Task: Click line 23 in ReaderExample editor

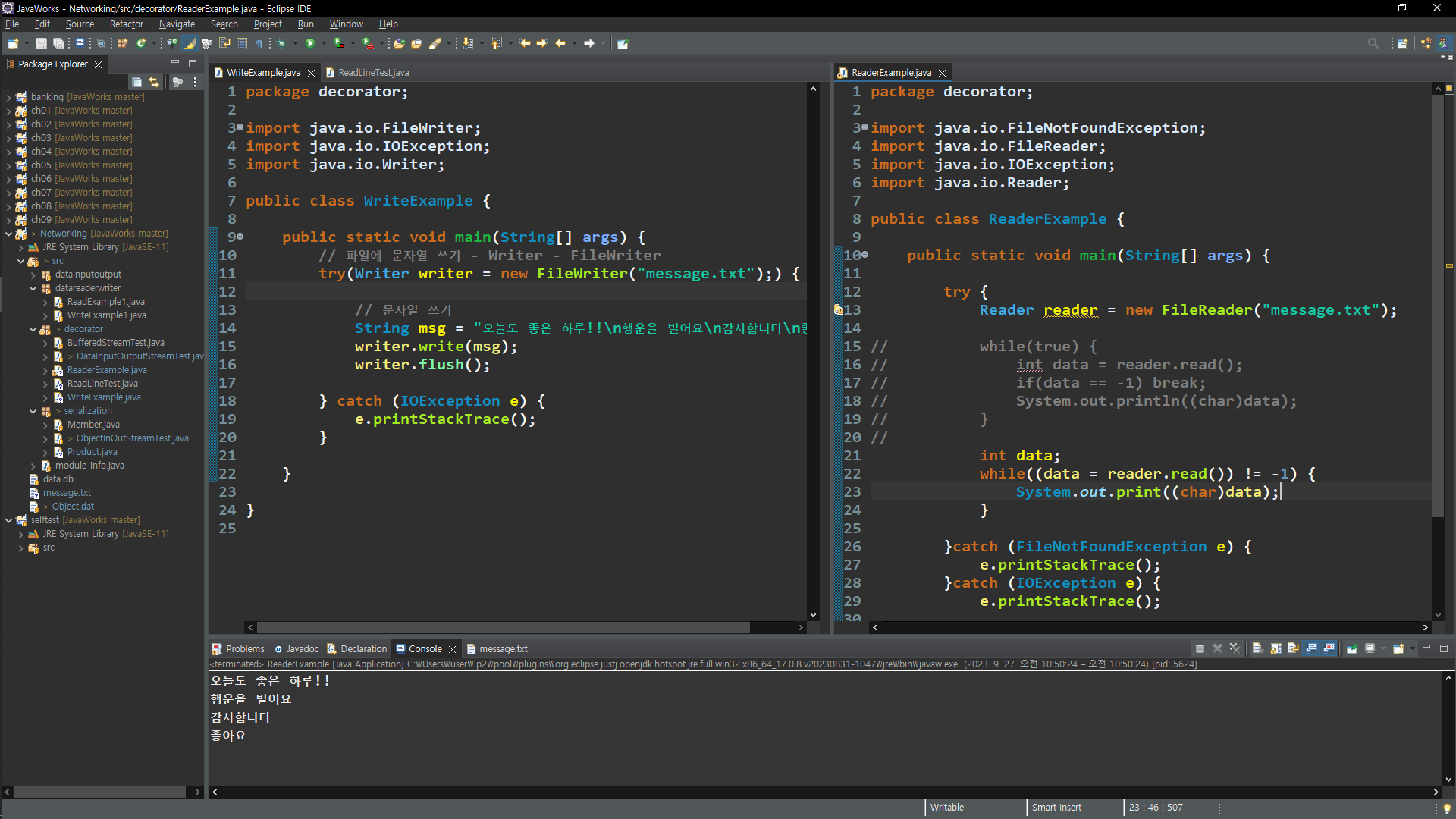Action: 1137,492
